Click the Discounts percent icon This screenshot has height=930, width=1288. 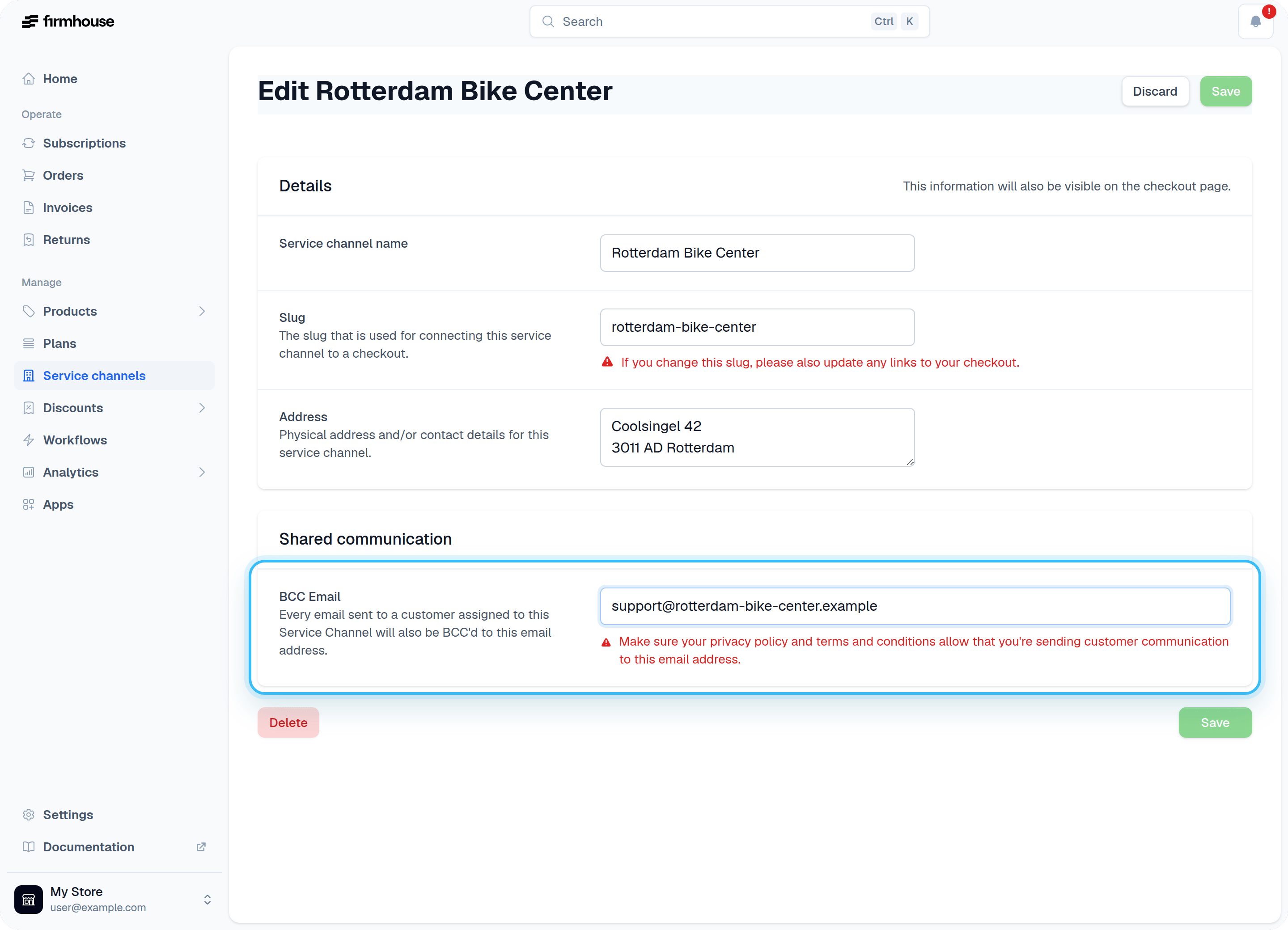(x=28, y=408)
